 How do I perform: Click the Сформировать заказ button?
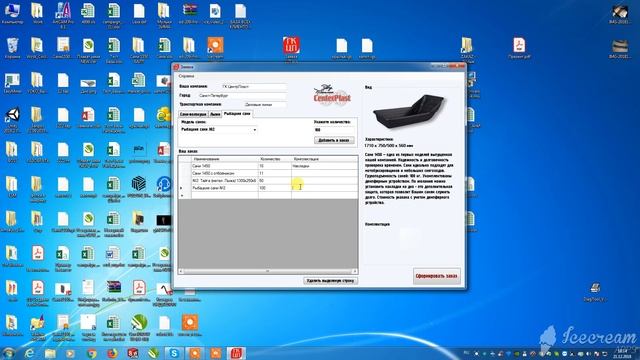pos(436,276)
